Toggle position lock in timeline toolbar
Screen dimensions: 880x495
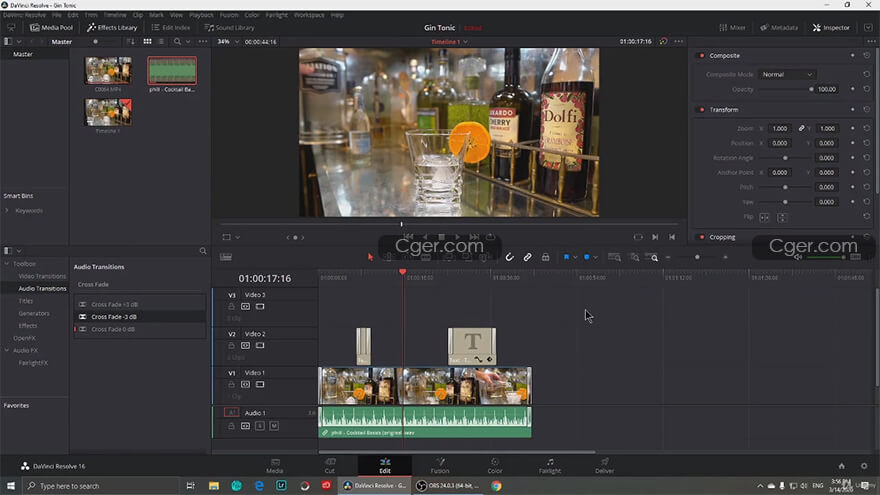(x=546, y=257)
